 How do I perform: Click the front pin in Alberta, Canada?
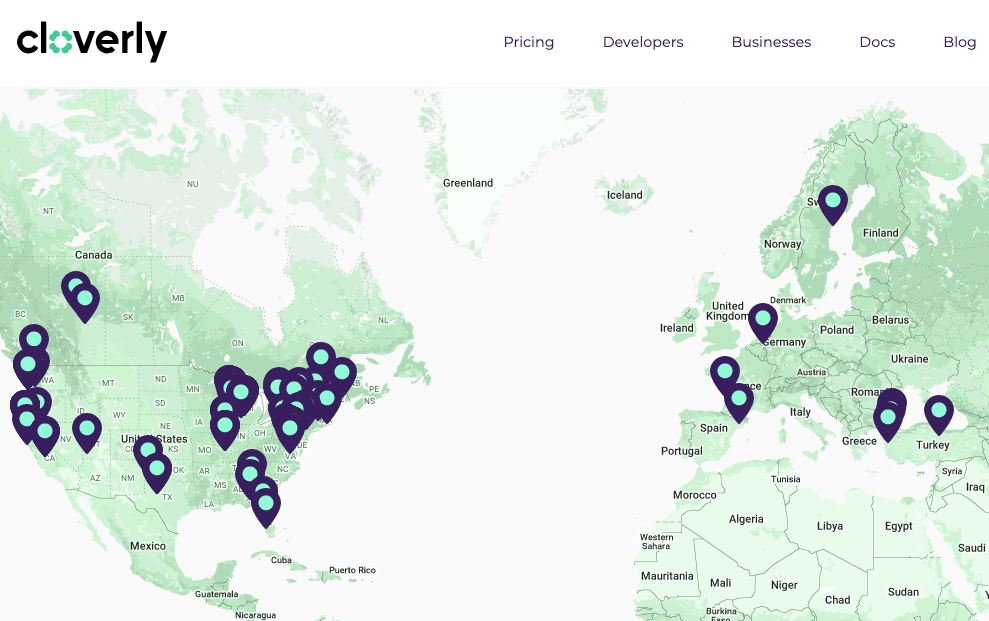[85, 301]
